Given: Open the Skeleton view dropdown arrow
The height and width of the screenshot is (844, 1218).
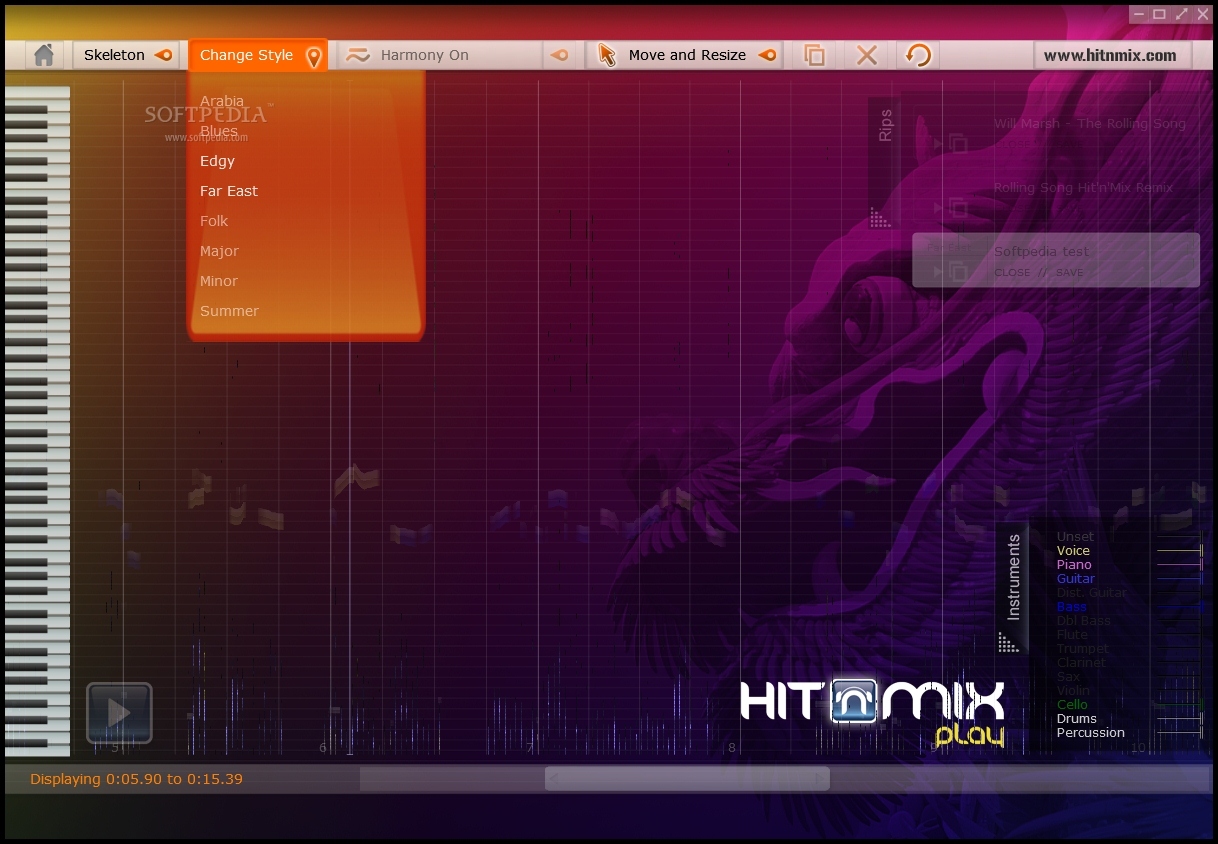Looking at the screenshot, I should pos(163,55).
